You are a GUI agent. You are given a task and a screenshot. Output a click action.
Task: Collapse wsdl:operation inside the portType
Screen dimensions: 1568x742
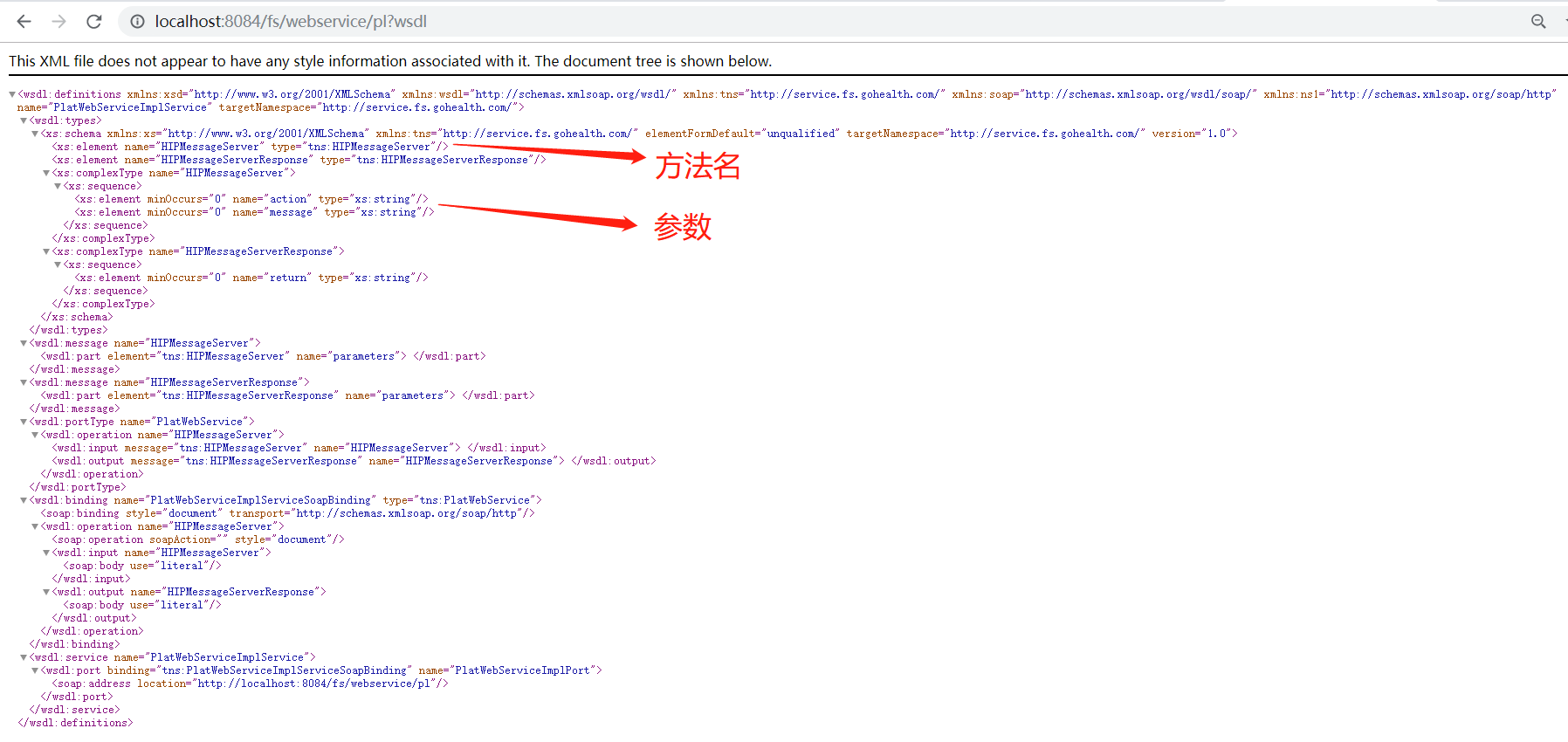[x=35, y=435]
